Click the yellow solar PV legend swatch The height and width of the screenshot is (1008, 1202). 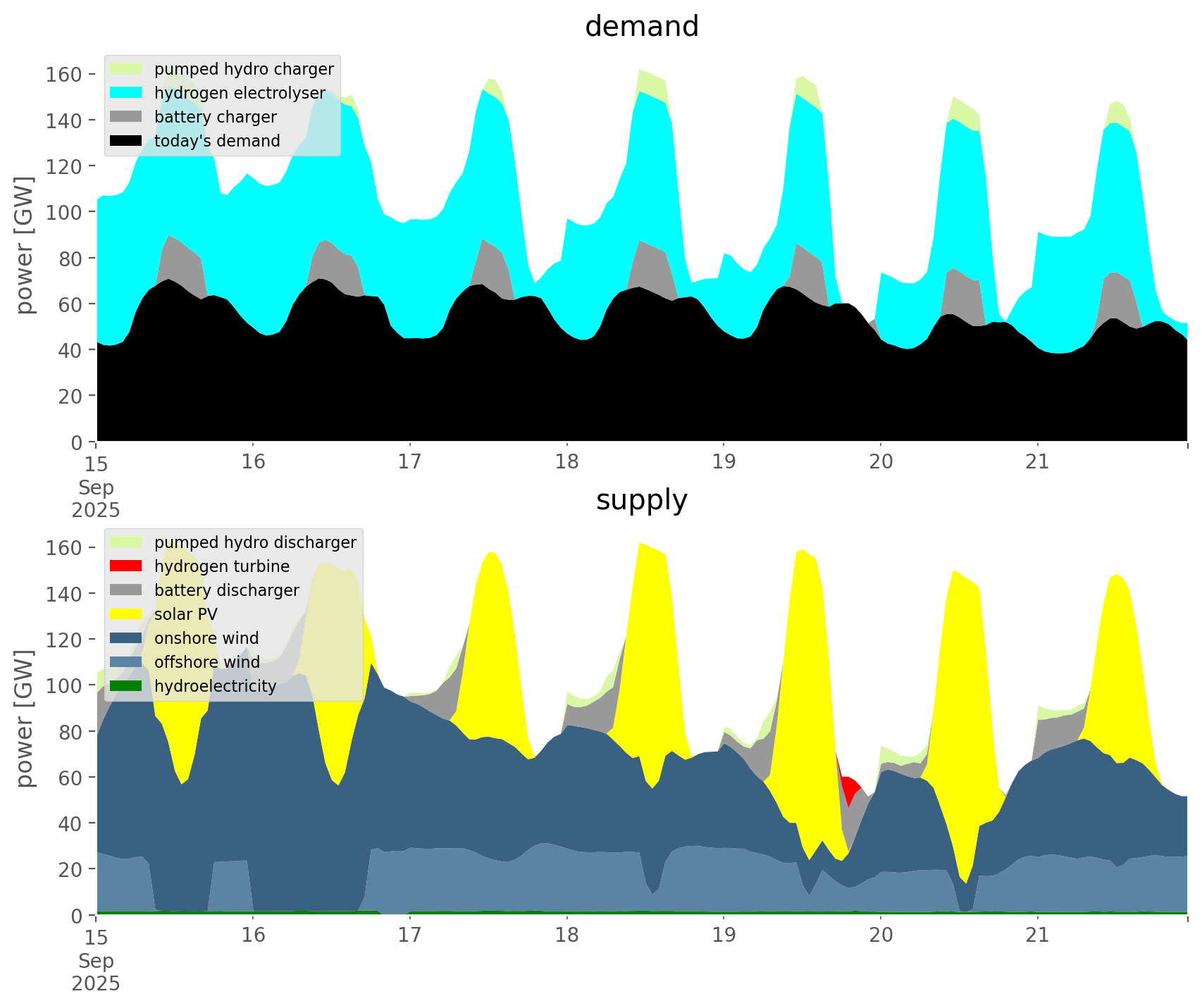(x=127, y=614)
